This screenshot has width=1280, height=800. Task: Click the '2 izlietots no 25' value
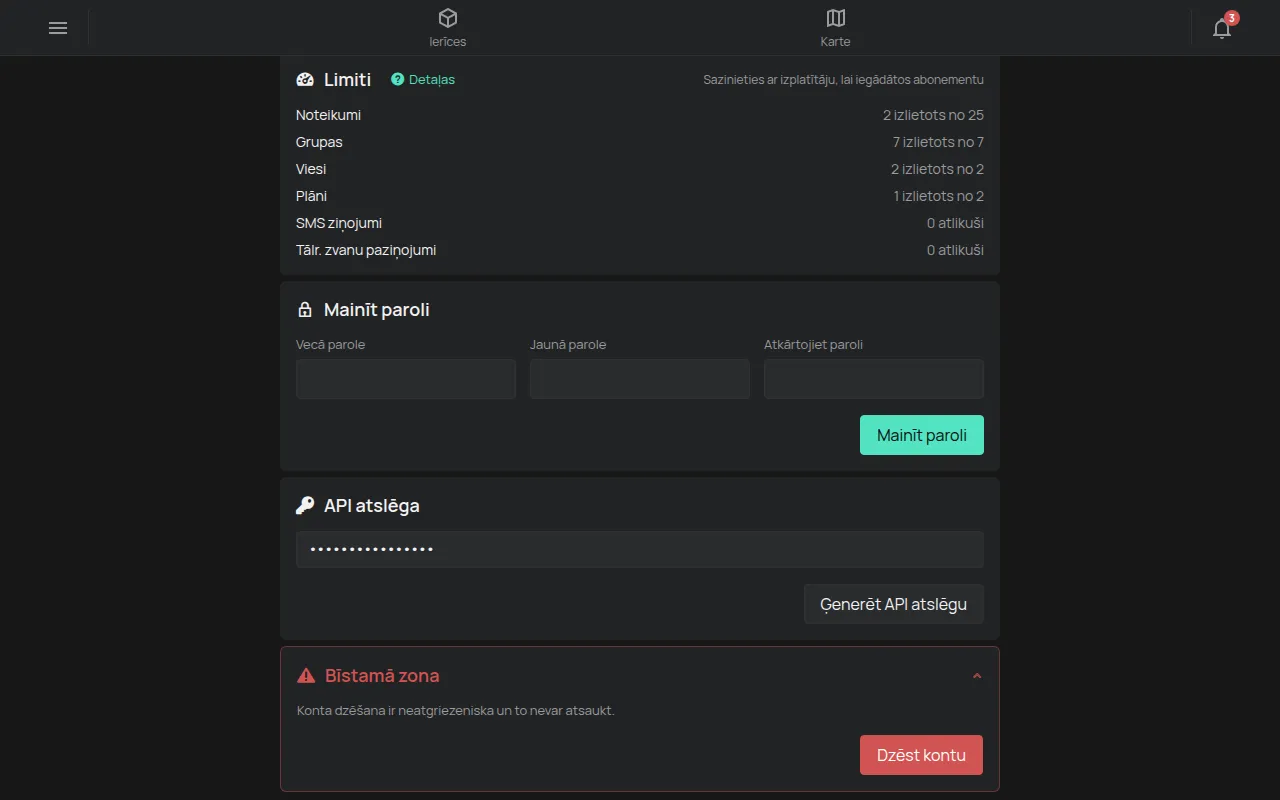click(933, 115)
